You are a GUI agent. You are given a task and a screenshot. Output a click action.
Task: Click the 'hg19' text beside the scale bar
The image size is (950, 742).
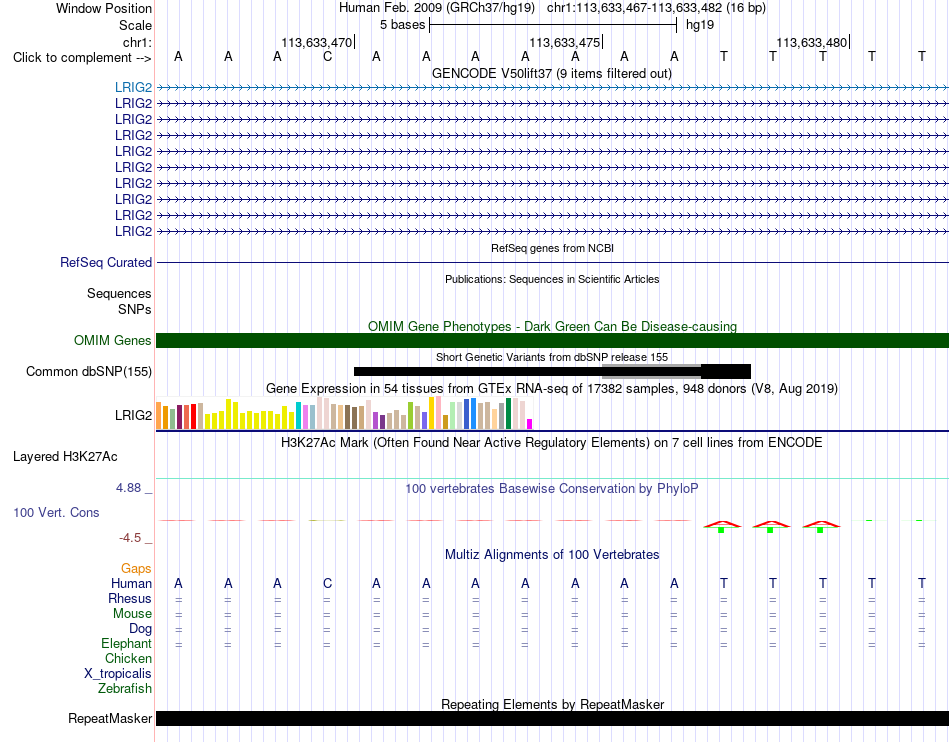click(700, 25)
